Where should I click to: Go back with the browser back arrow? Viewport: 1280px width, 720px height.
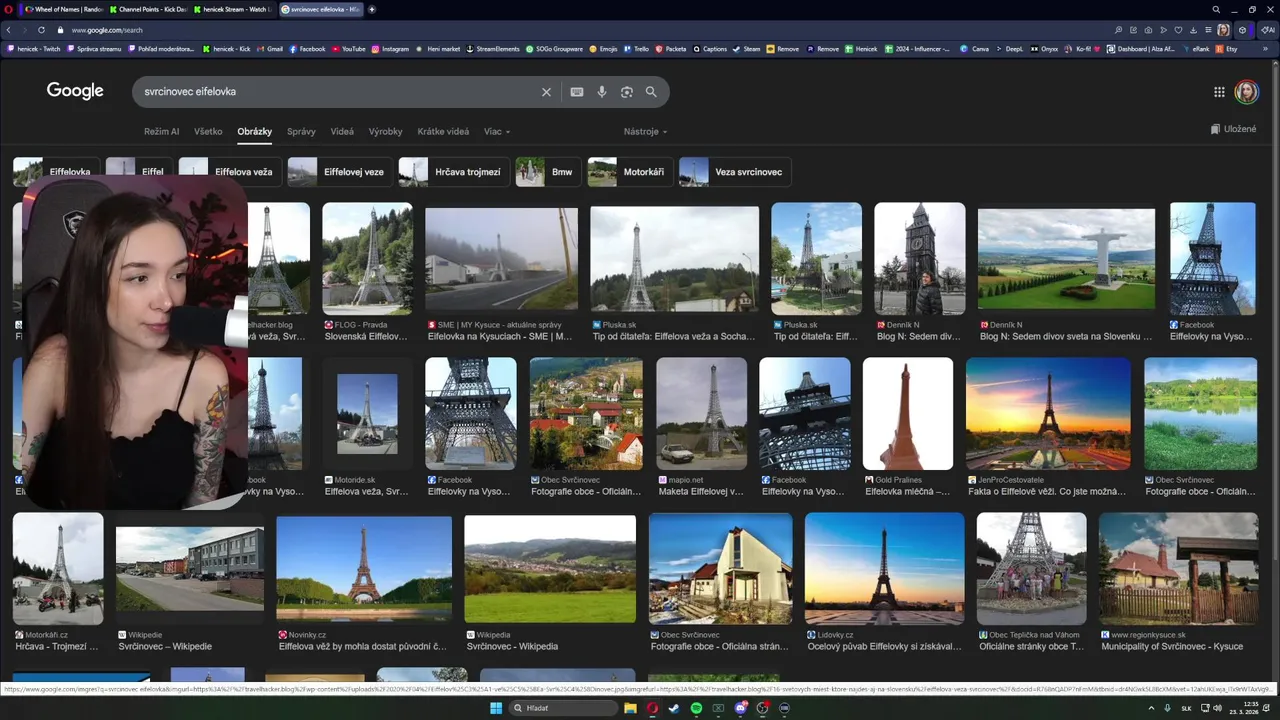click(9, 30)
